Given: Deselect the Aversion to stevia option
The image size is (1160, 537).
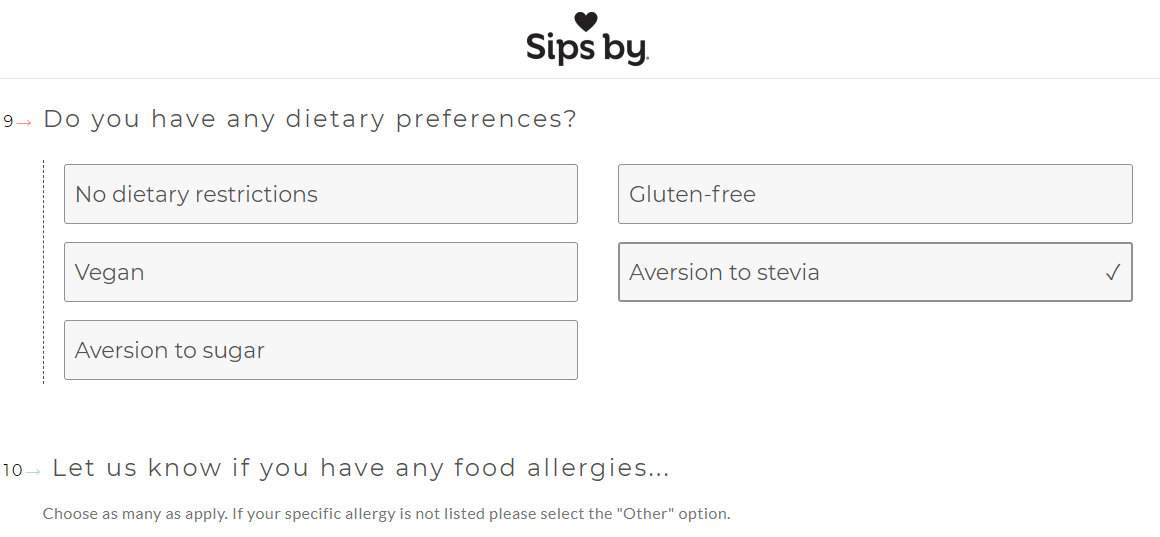Looking at the screenshot, I should (875, 272).
